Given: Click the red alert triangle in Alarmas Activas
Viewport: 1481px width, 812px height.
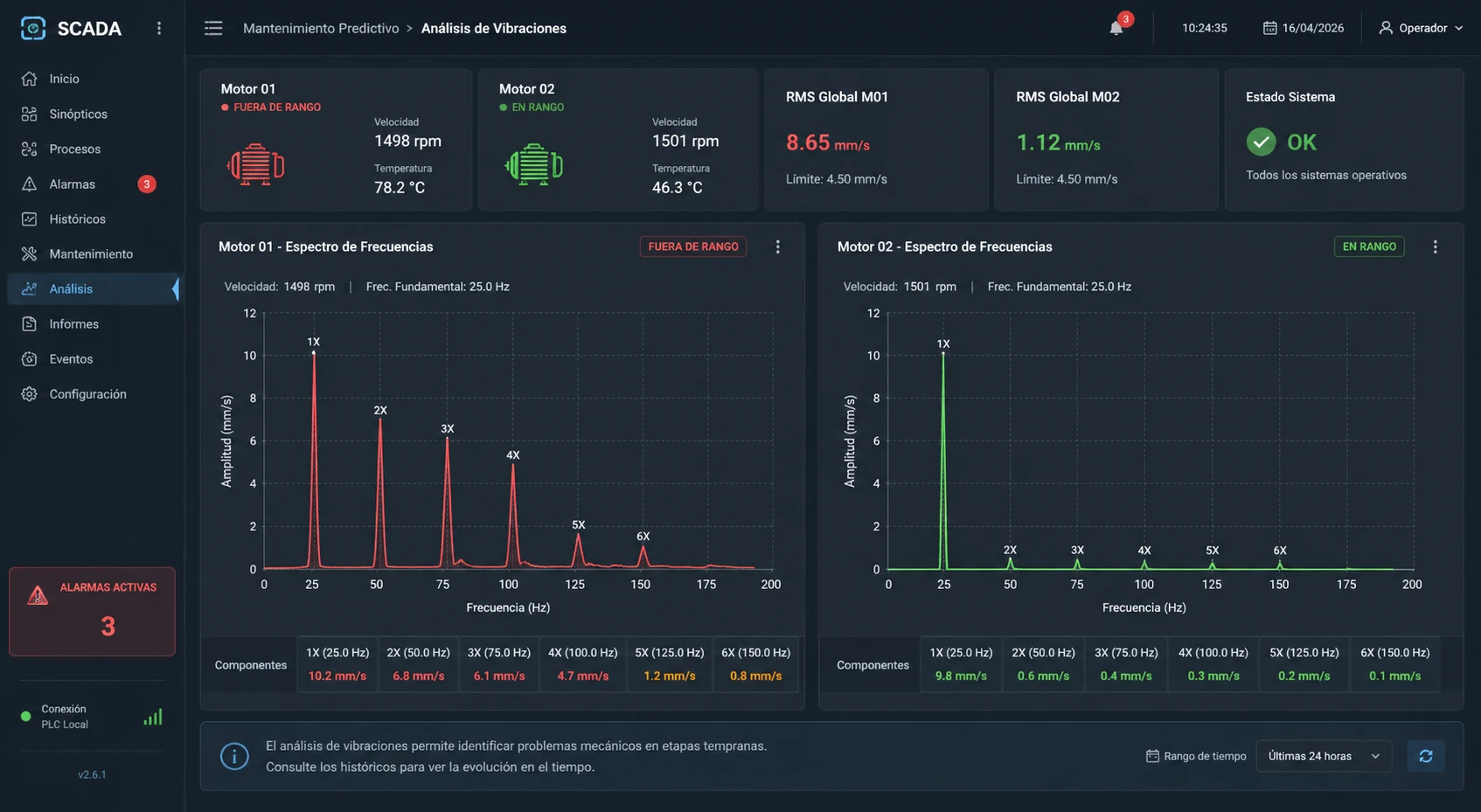Looking at the screenshot, I should click(38, 595).
